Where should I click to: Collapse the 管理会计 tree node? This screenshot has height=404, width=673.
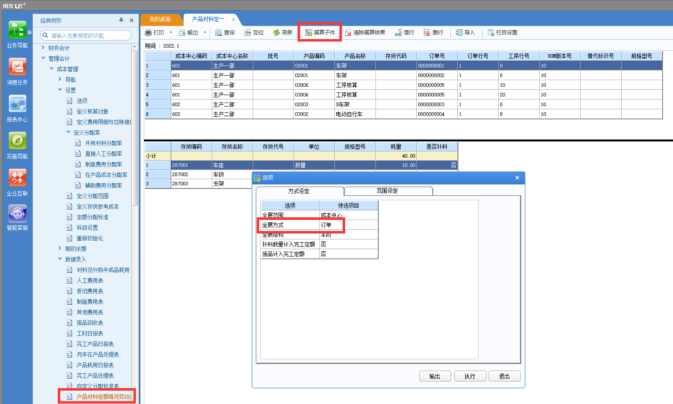[x=43, y=58]
